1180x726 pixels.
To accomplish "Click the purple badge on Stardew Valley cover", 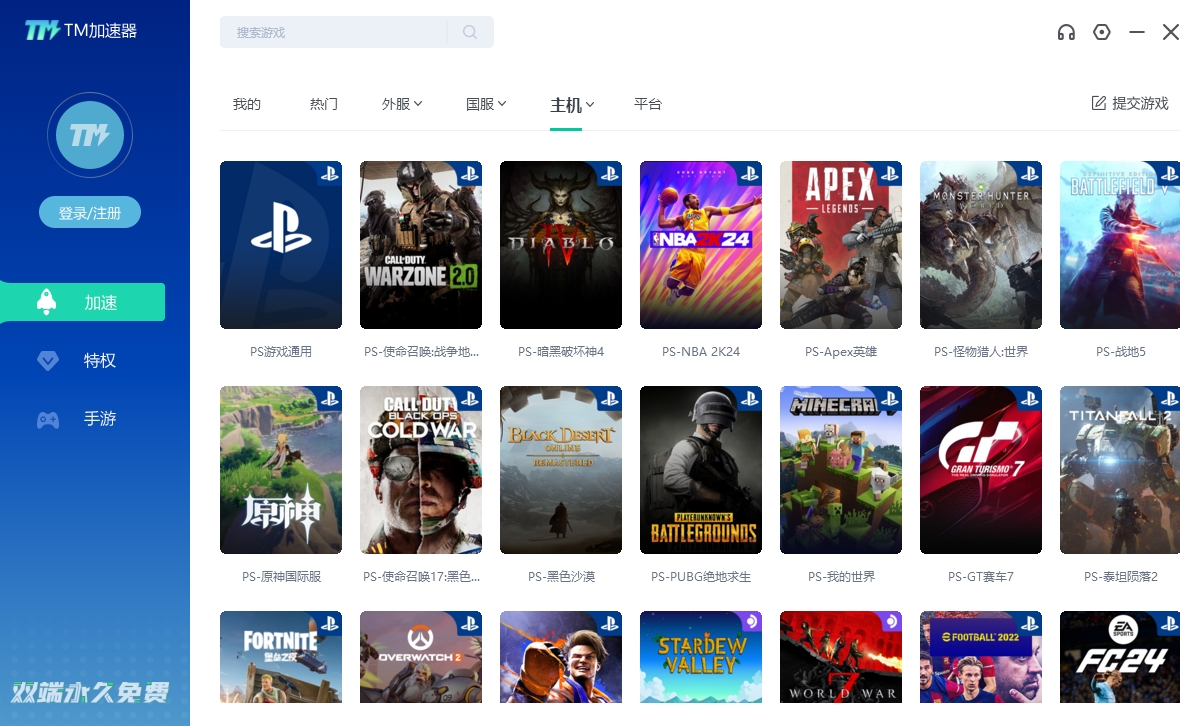I will coord(750,621).
